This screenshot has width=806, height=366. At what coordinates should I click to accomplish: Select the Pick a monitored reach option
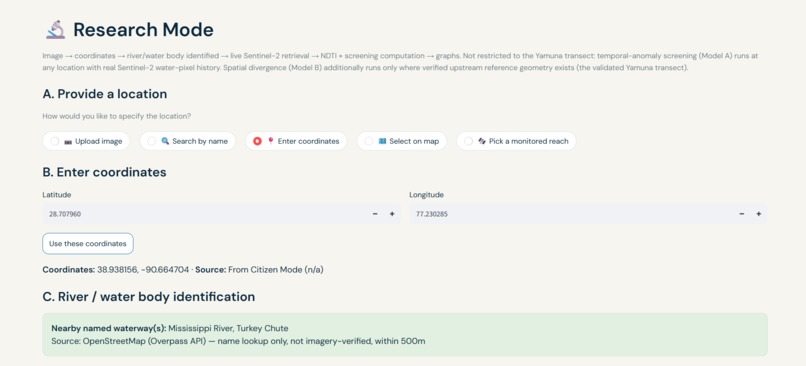(x=516, y=141)
